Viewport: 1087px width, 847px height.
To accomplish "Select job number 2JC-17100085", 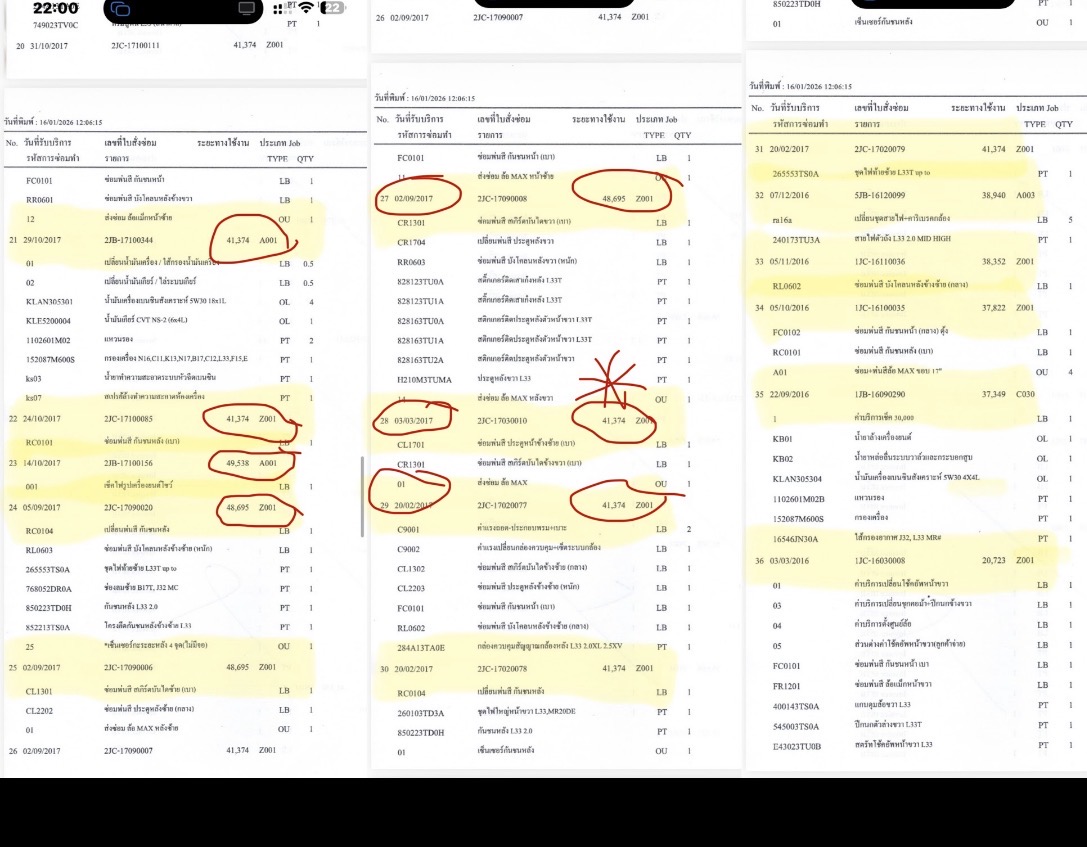I will (x=128, y=419).
